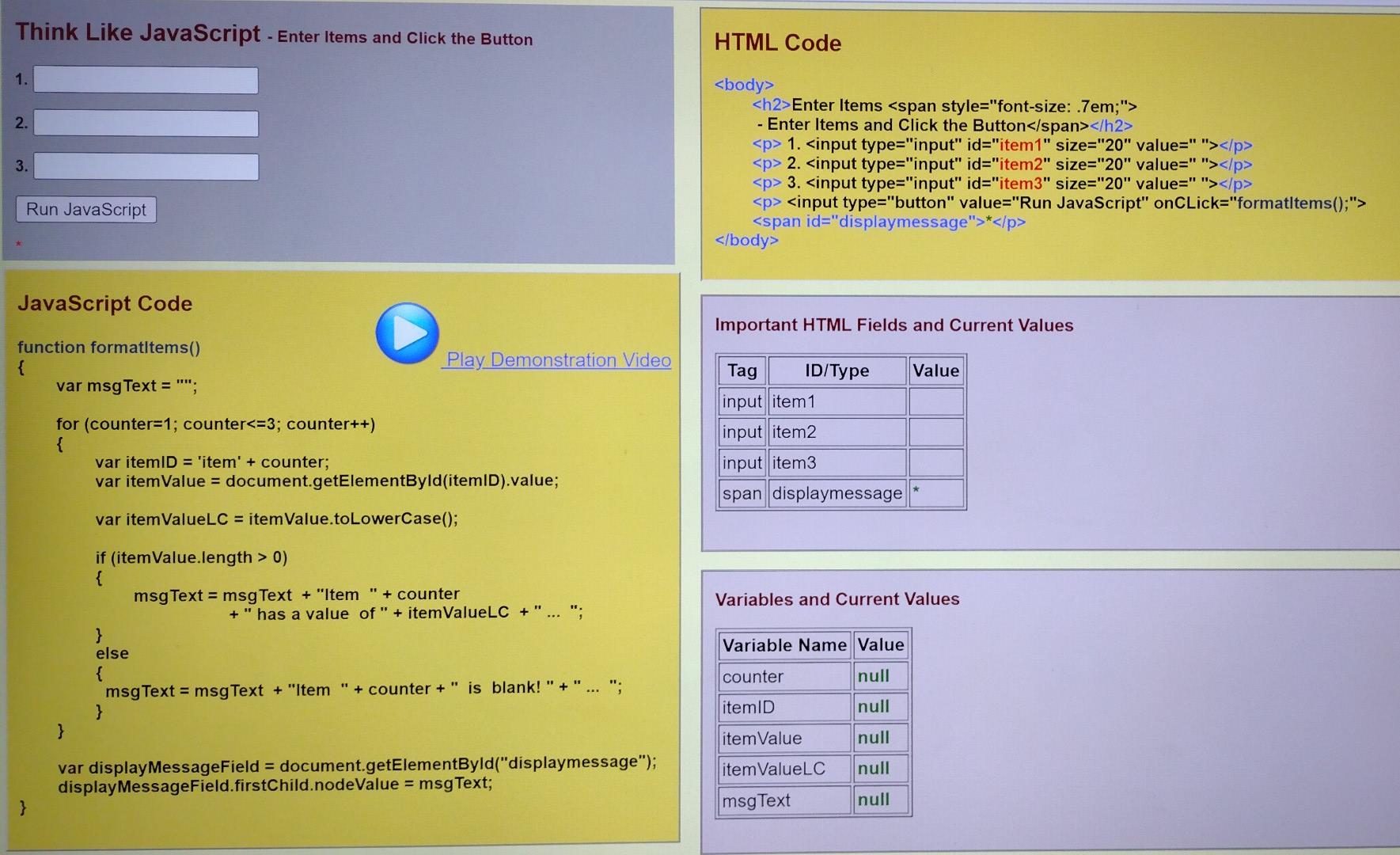Screen dimensions: 1400x855
Task: Click the Play Demonstration Video icon
Action: pyautogui.click(x=406, y=333)
